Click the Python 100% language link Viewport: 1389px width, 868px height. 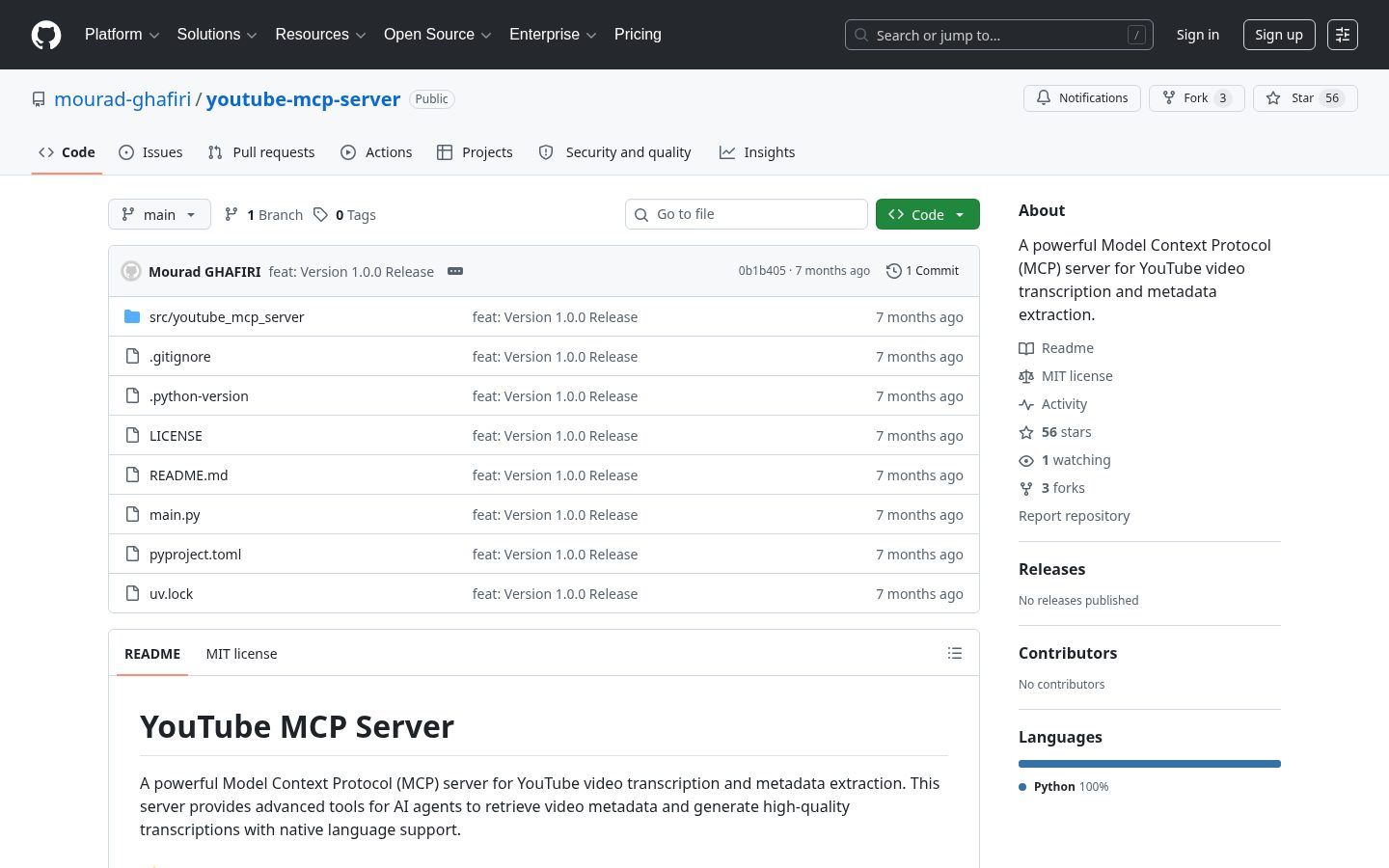pos(1064,787)
